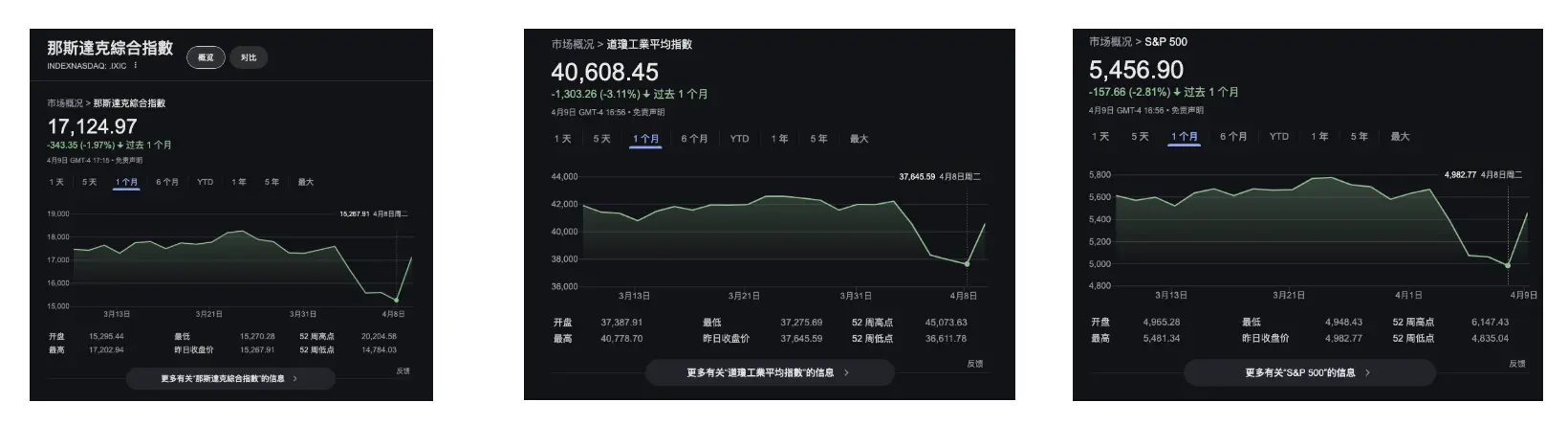Select 6个月 range tab in S&P 500 panel

[x=1233, y=137]
